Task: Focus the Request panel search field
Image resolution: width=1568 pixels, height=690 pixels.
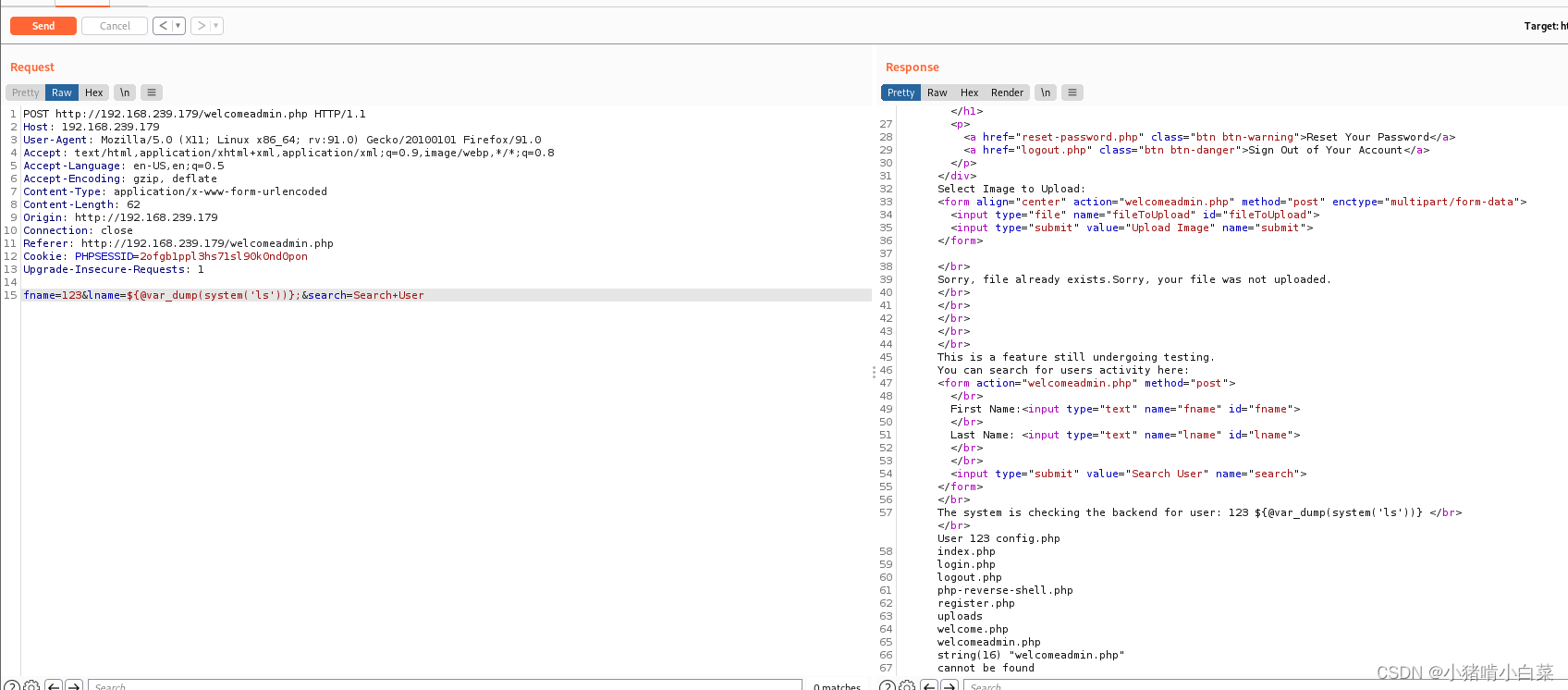Action: pos(445,686)
